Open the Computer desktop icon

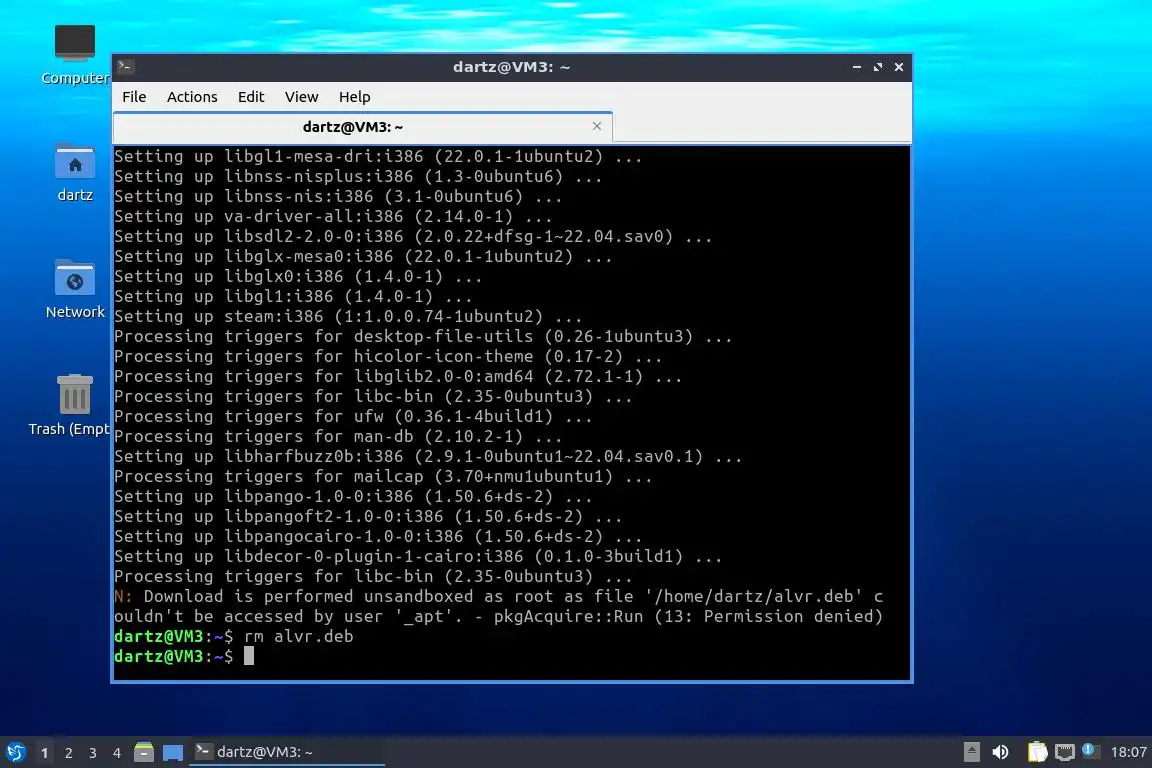(x=75, y=54)
